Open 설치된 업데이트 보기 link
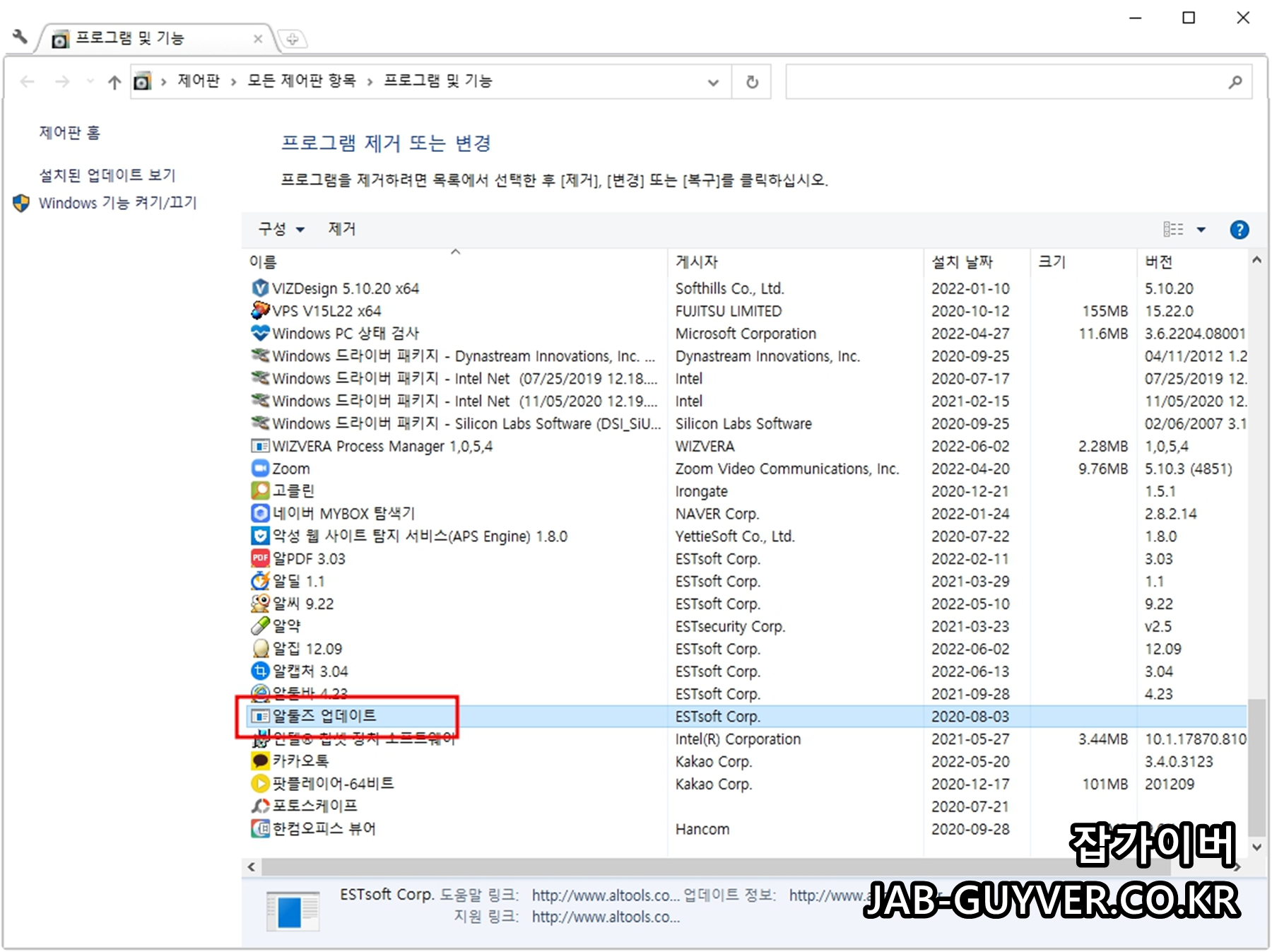Image resolution: width=1272 pixels, height=952 pixels. point(107,175)
